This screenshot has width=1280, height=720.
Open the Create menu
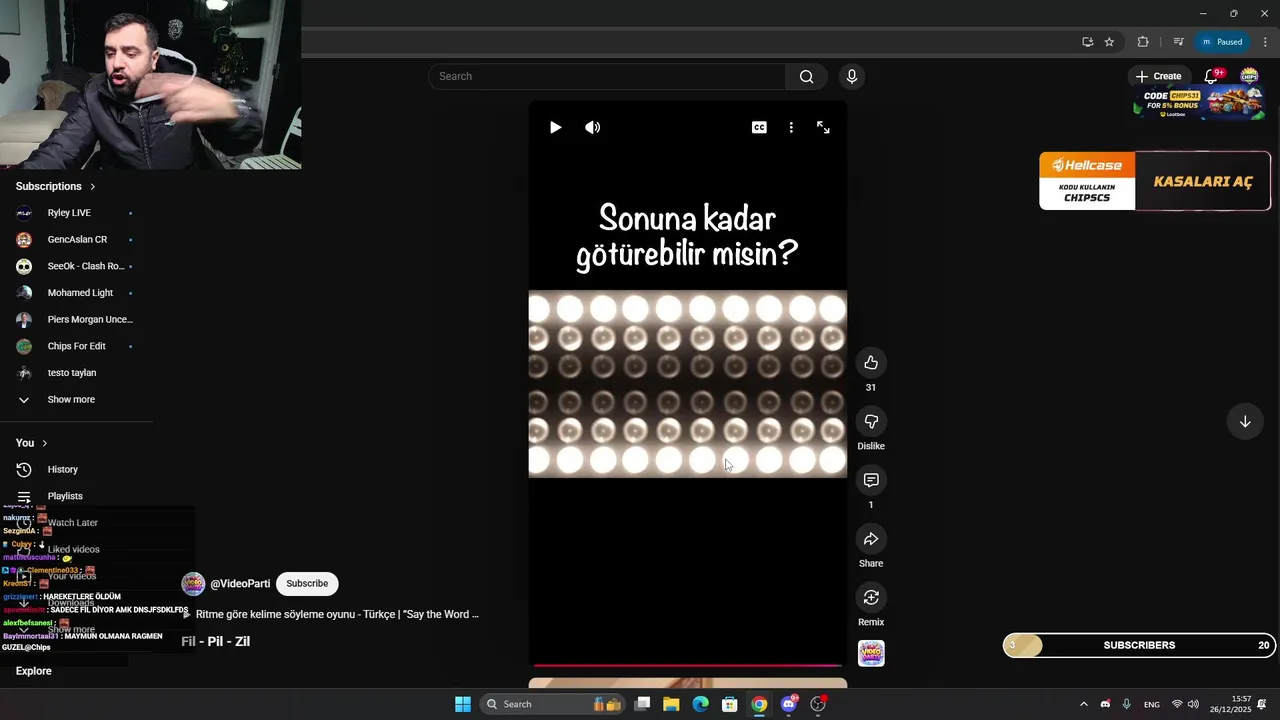pyautogui.click(x=1158, y=76)
